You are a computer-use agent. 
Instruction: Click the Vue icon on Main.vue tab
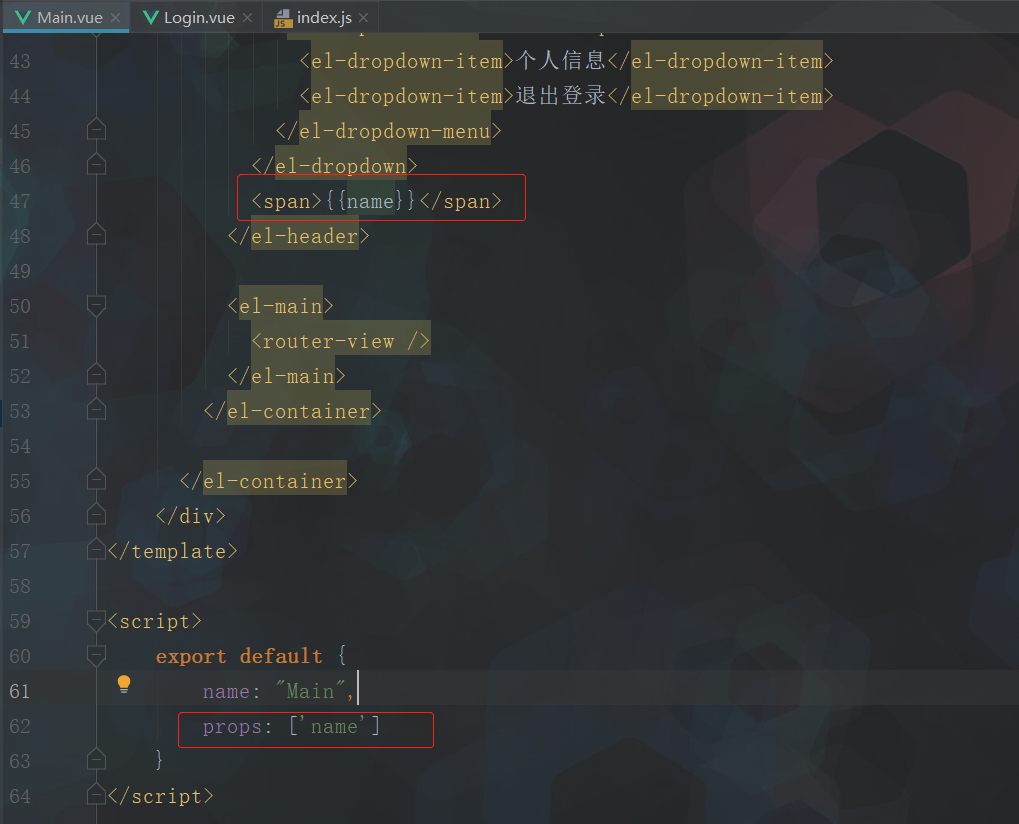pyautogui.click(x=23, y=18)
